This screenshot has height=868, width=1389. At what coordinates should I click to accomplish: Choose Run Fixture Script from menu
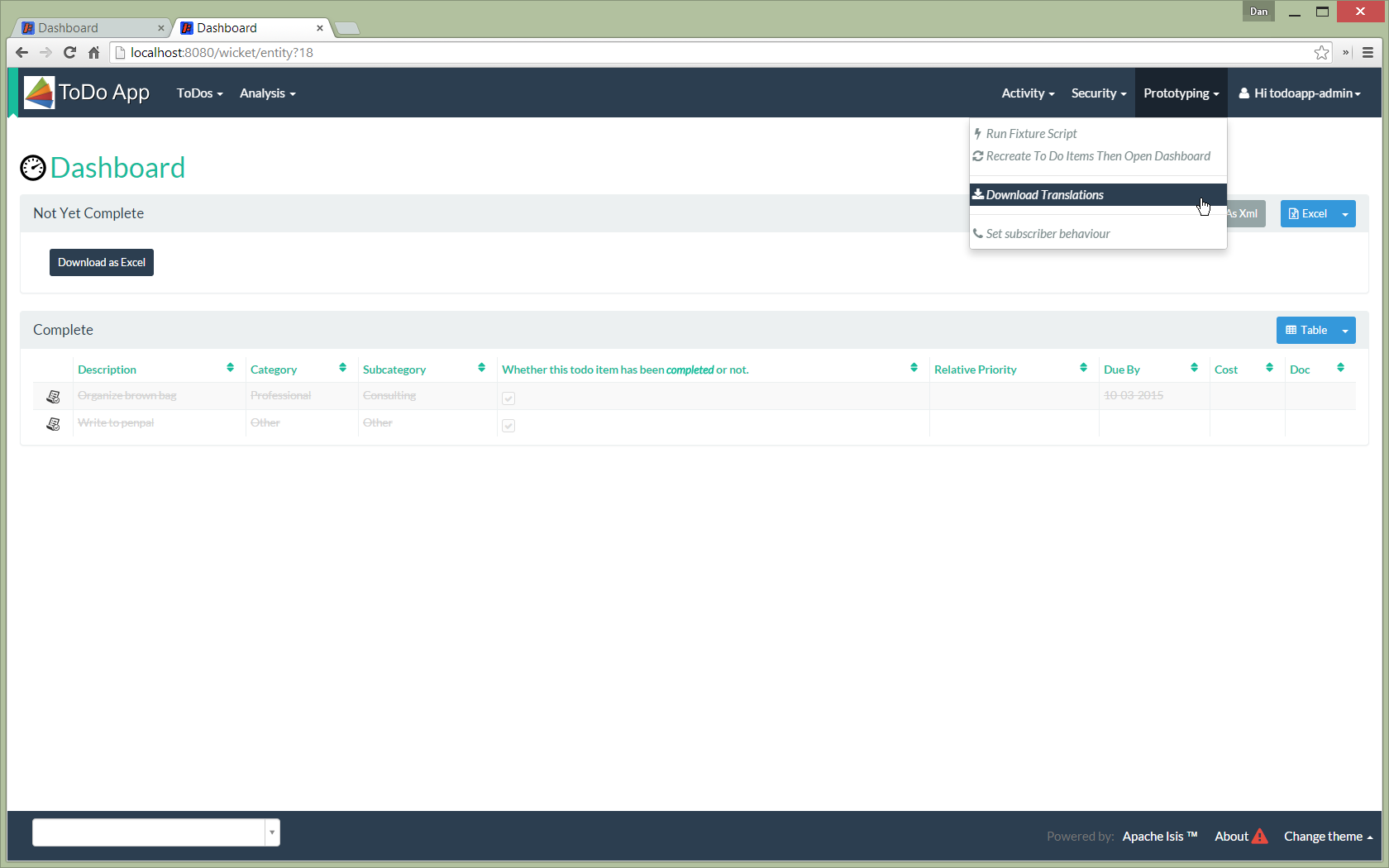1031,134
